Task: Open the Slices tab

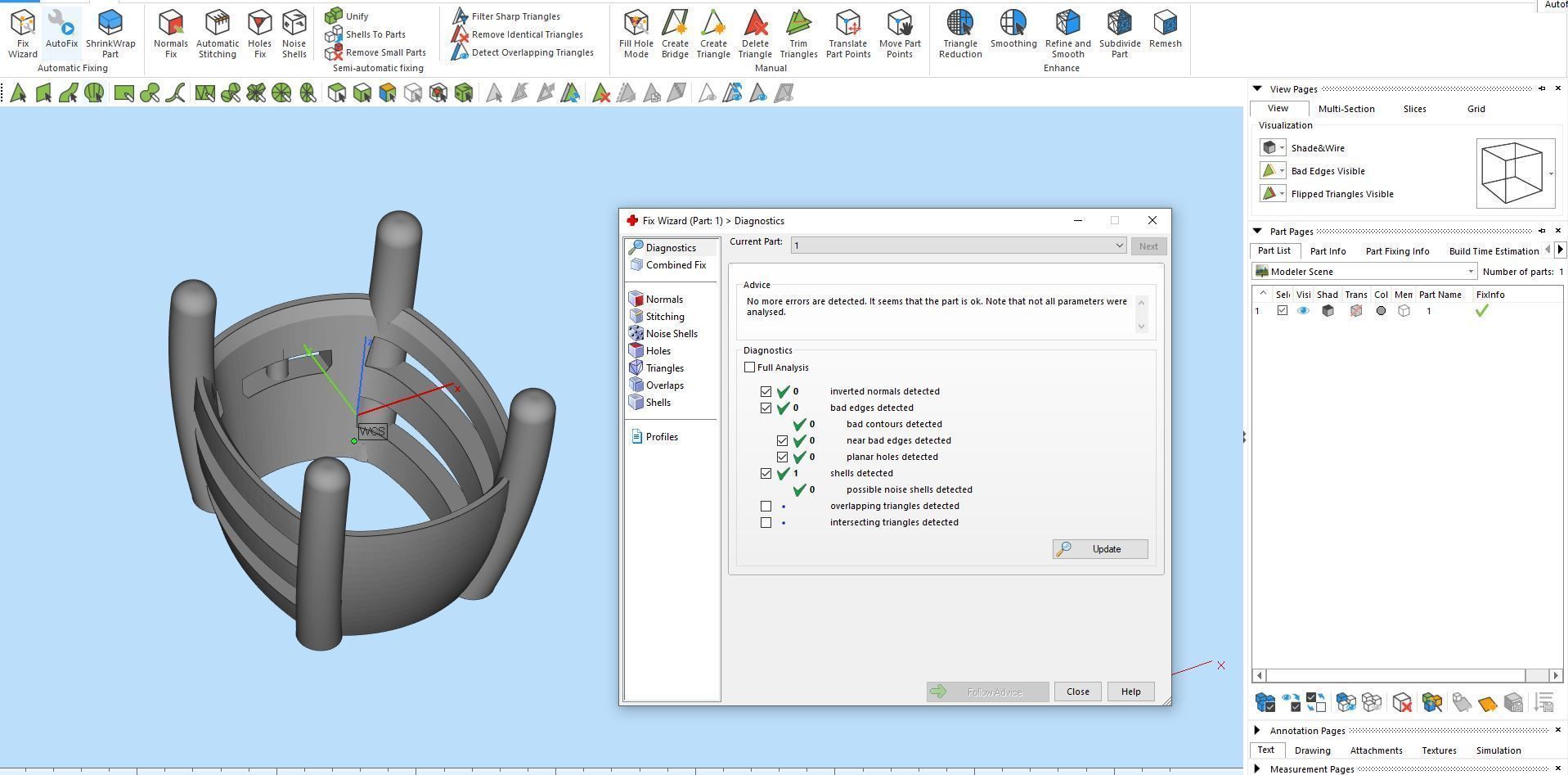Action: click(x=1415, y=109)
